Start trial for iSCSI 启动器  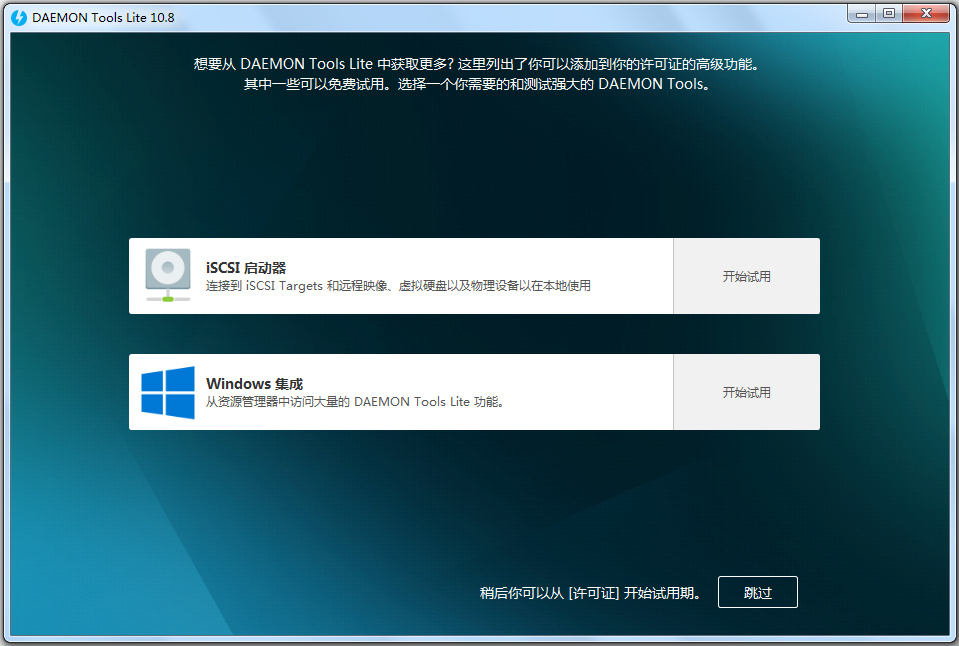pos(746,277)
